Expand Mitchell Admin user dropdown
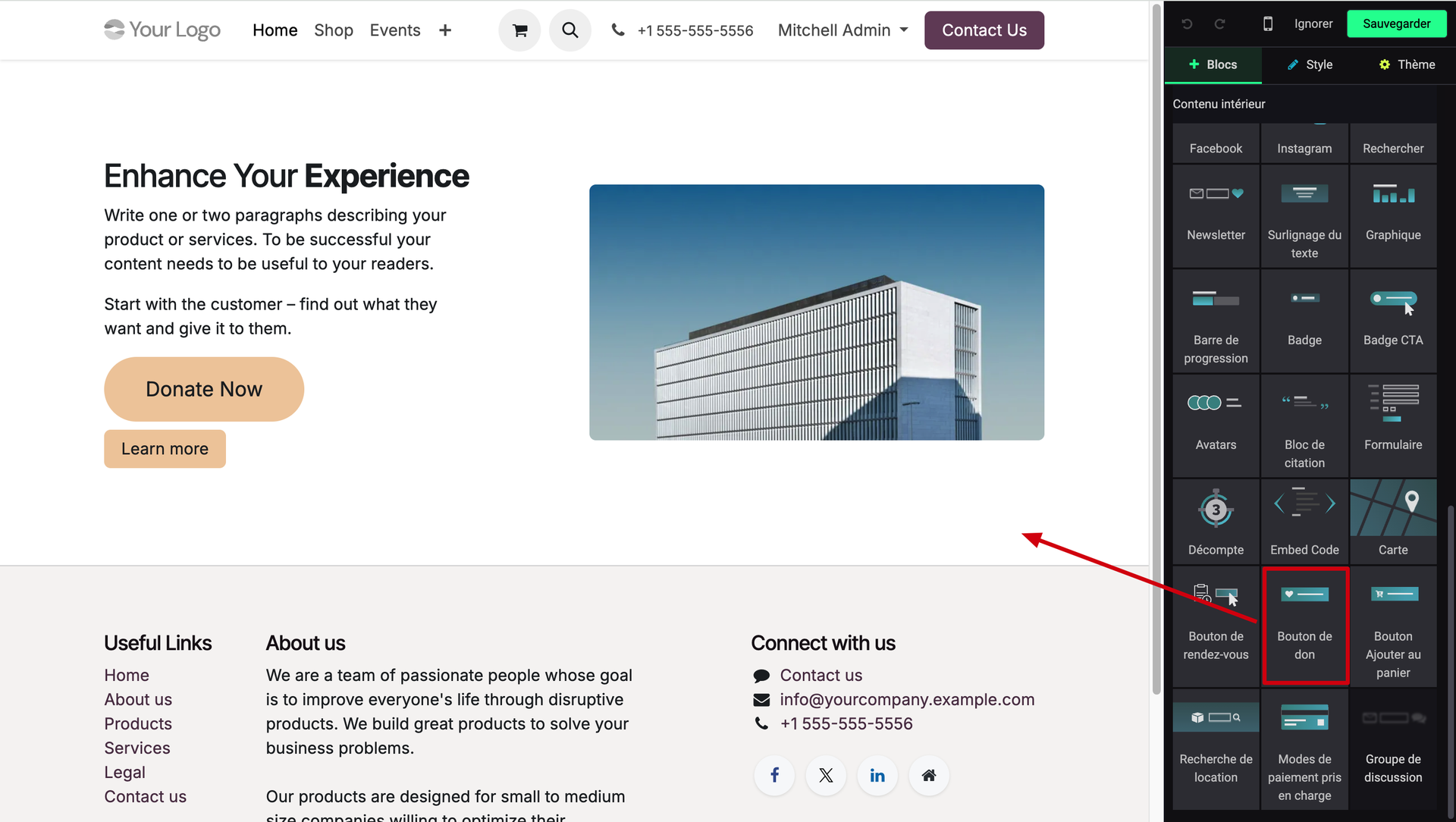The image size is (1456, 822). (x=843, y=30)
